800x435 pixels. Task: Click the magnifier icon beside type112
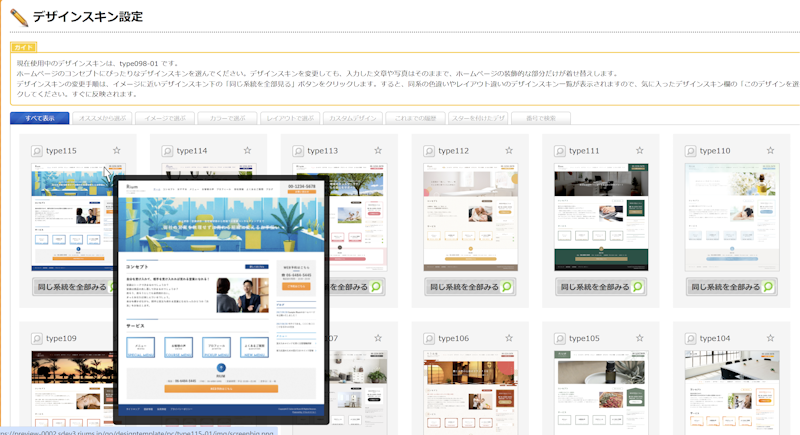[x=429, y=151]
